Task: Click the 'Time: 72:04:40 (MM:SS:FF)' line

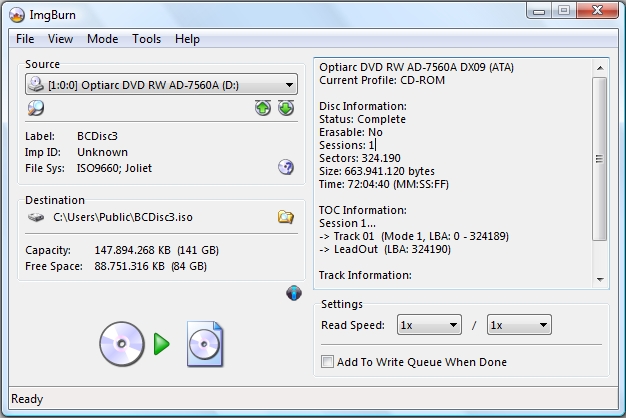Action: 384,184
